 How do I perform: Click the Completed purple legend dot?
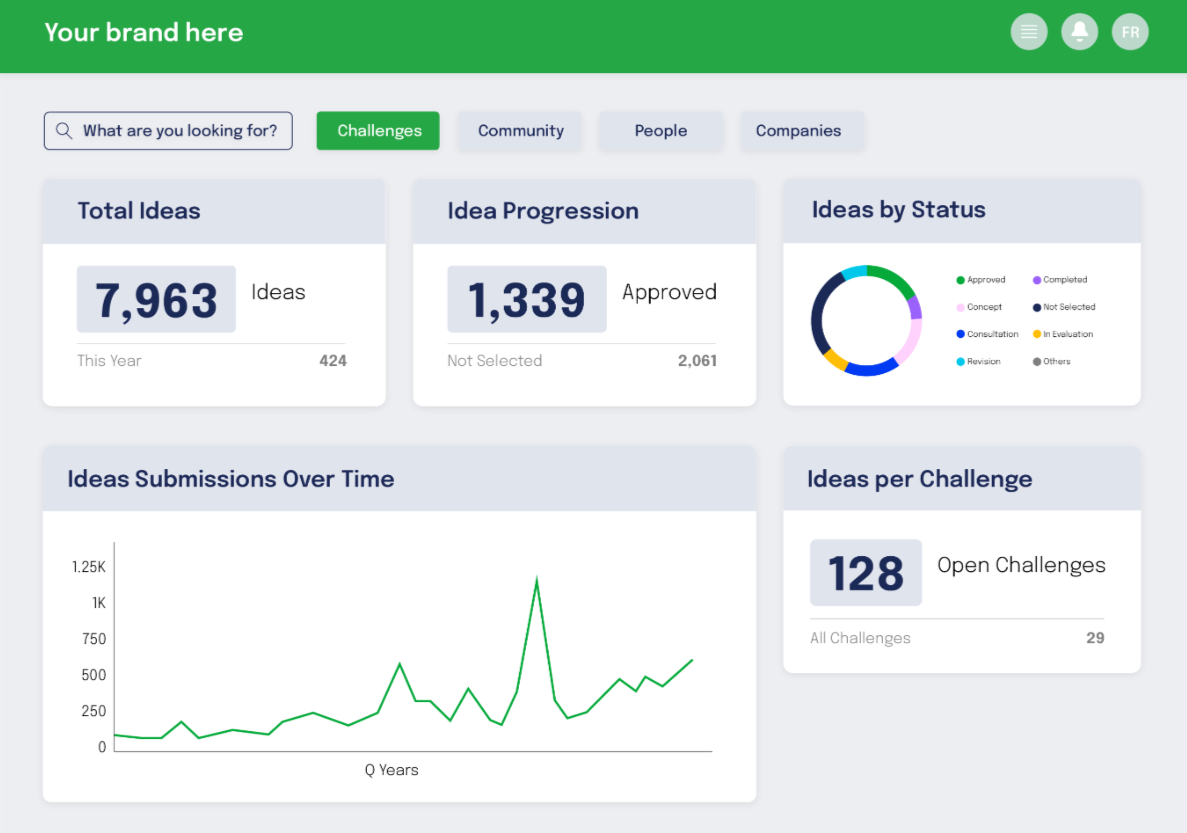pyautogui.click(x=1037, y=280)
